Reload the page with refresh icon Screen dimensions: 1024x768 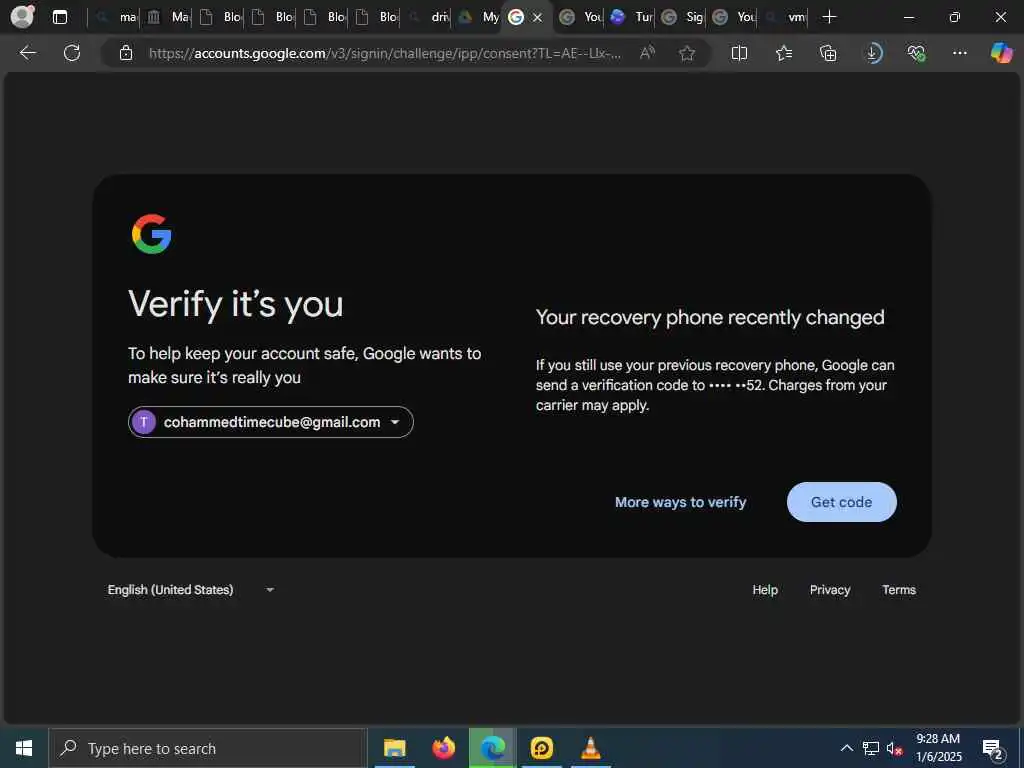(x=72, y=53)
